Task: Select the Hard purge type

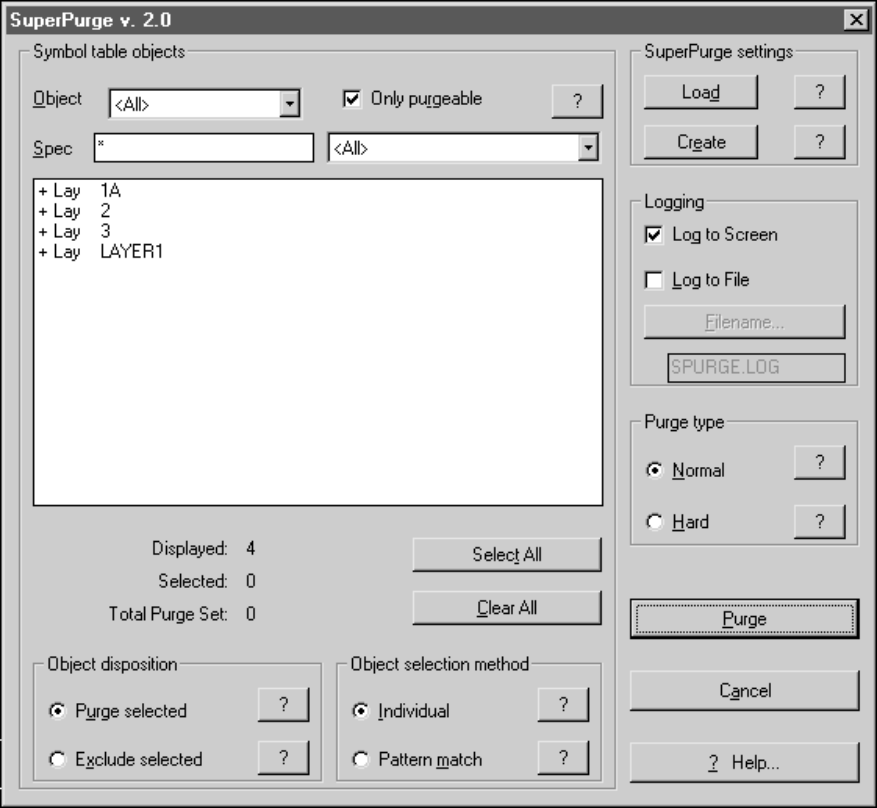Action: tap(654, 522)
